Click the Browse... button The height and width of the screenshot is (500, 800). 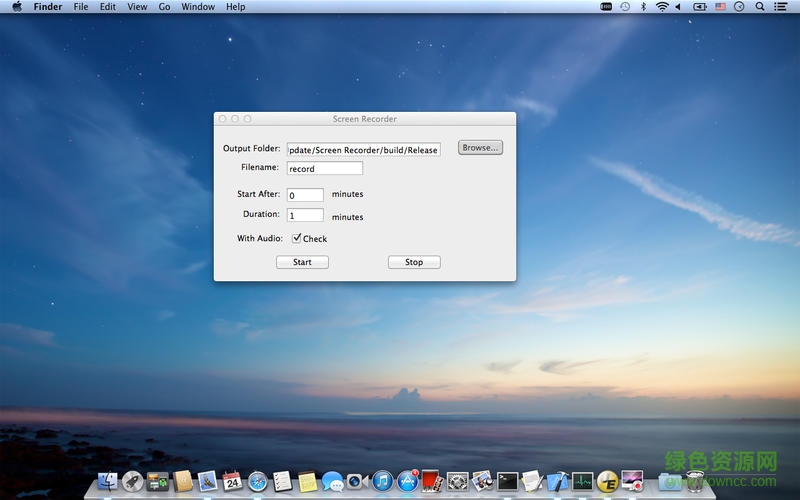[480, 148]
